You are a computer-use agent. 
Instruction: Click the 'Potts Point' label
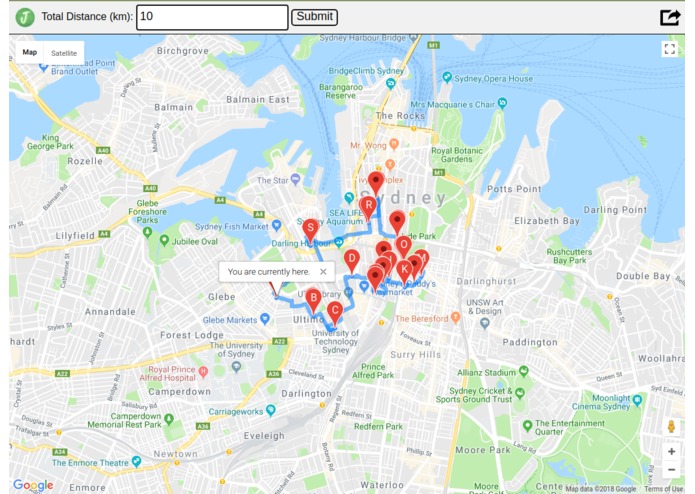point(514,189)
